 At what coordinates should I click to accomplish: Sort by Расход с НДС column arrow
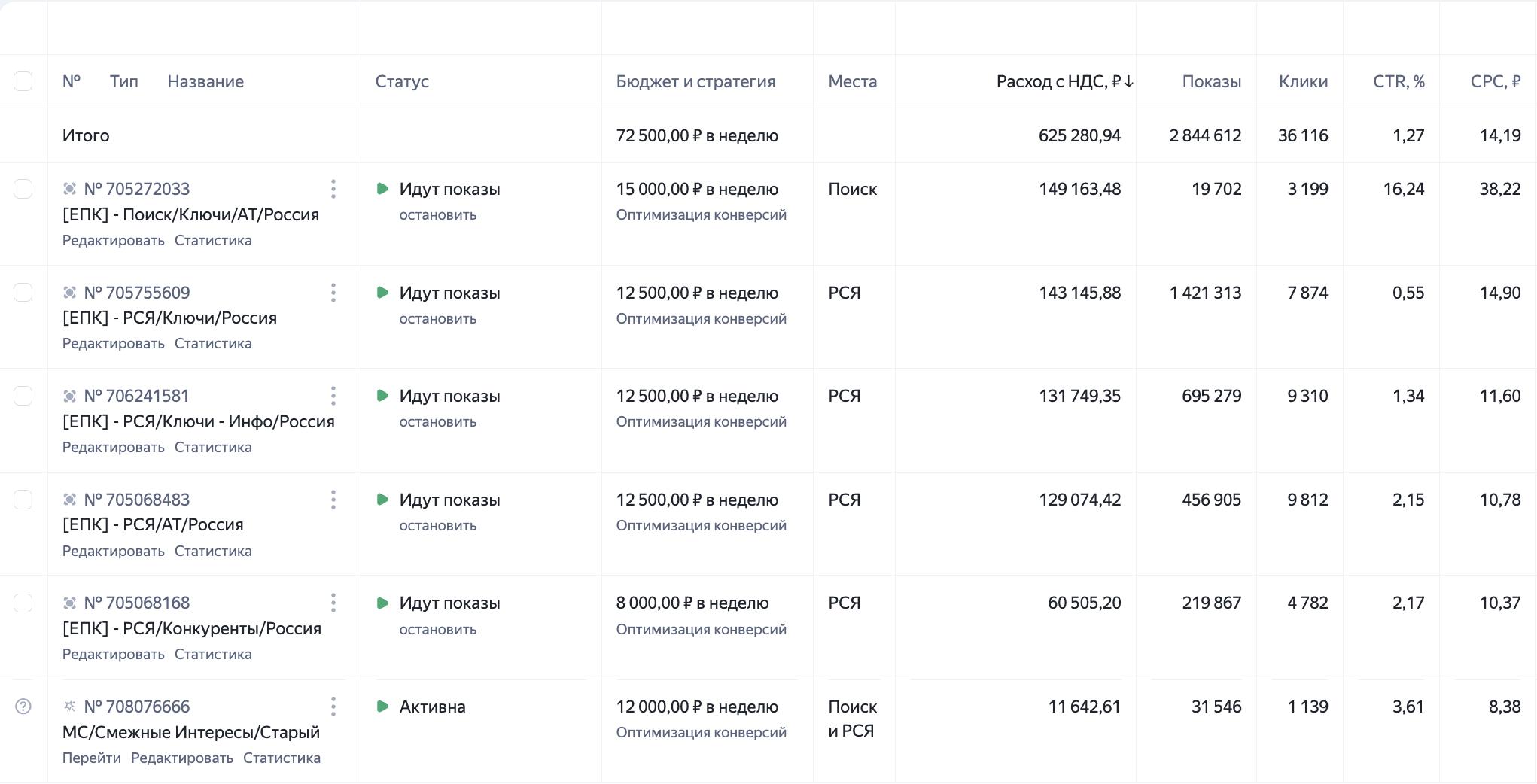(1128, 81)
